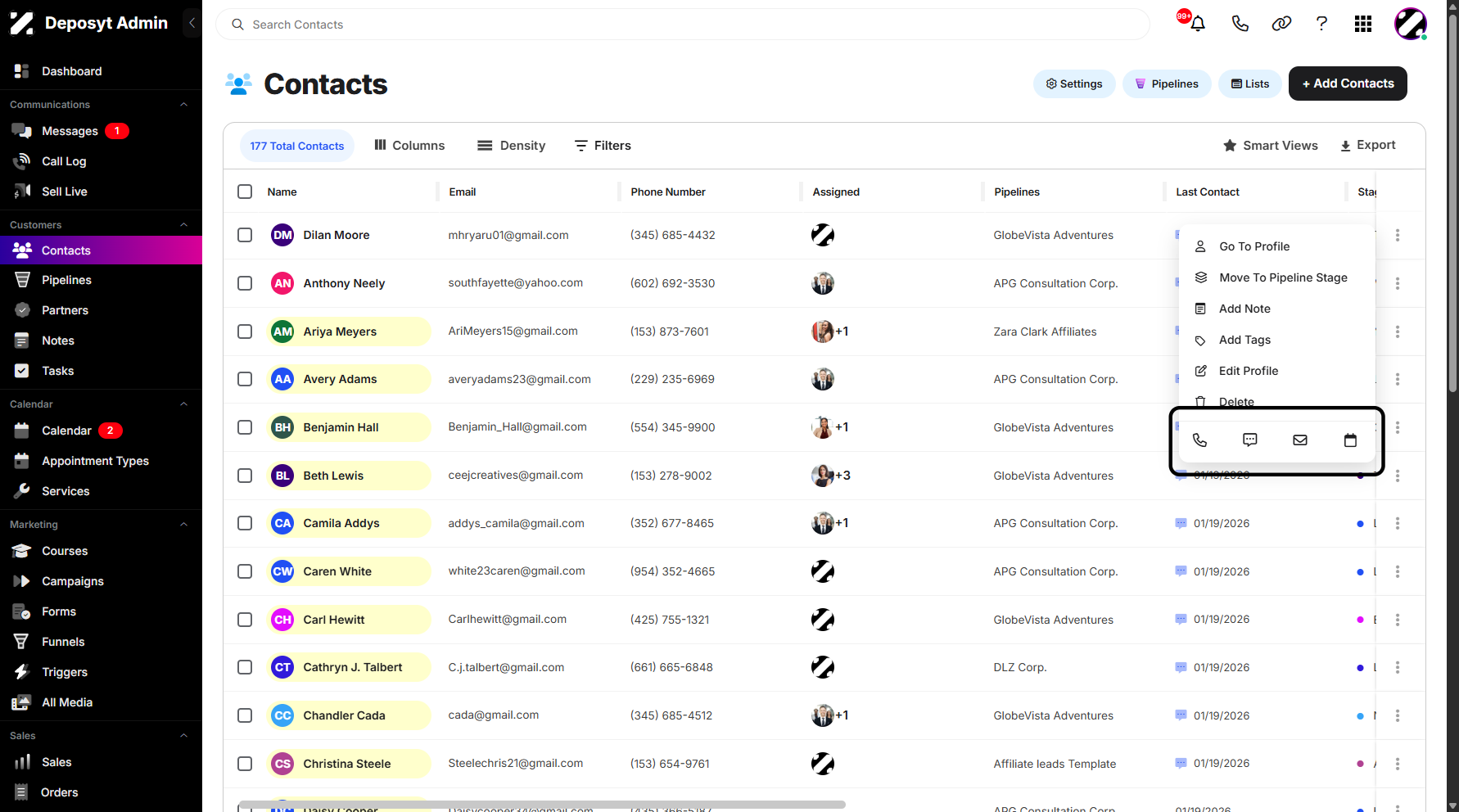Toggle the select-all contacts checkbox
The height and width of the screenshot is (812, 1459).
pos(245,192)
